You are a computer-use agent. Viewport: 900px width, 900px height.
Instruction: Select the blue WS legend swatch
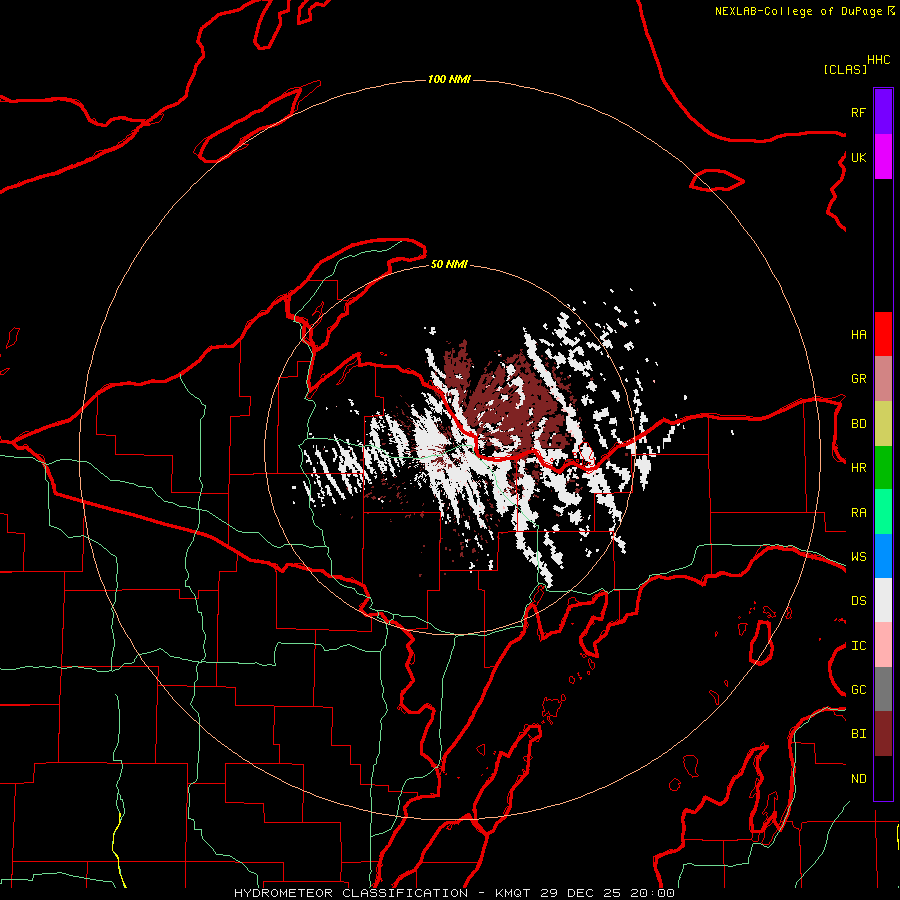click(x=883, y=556)
